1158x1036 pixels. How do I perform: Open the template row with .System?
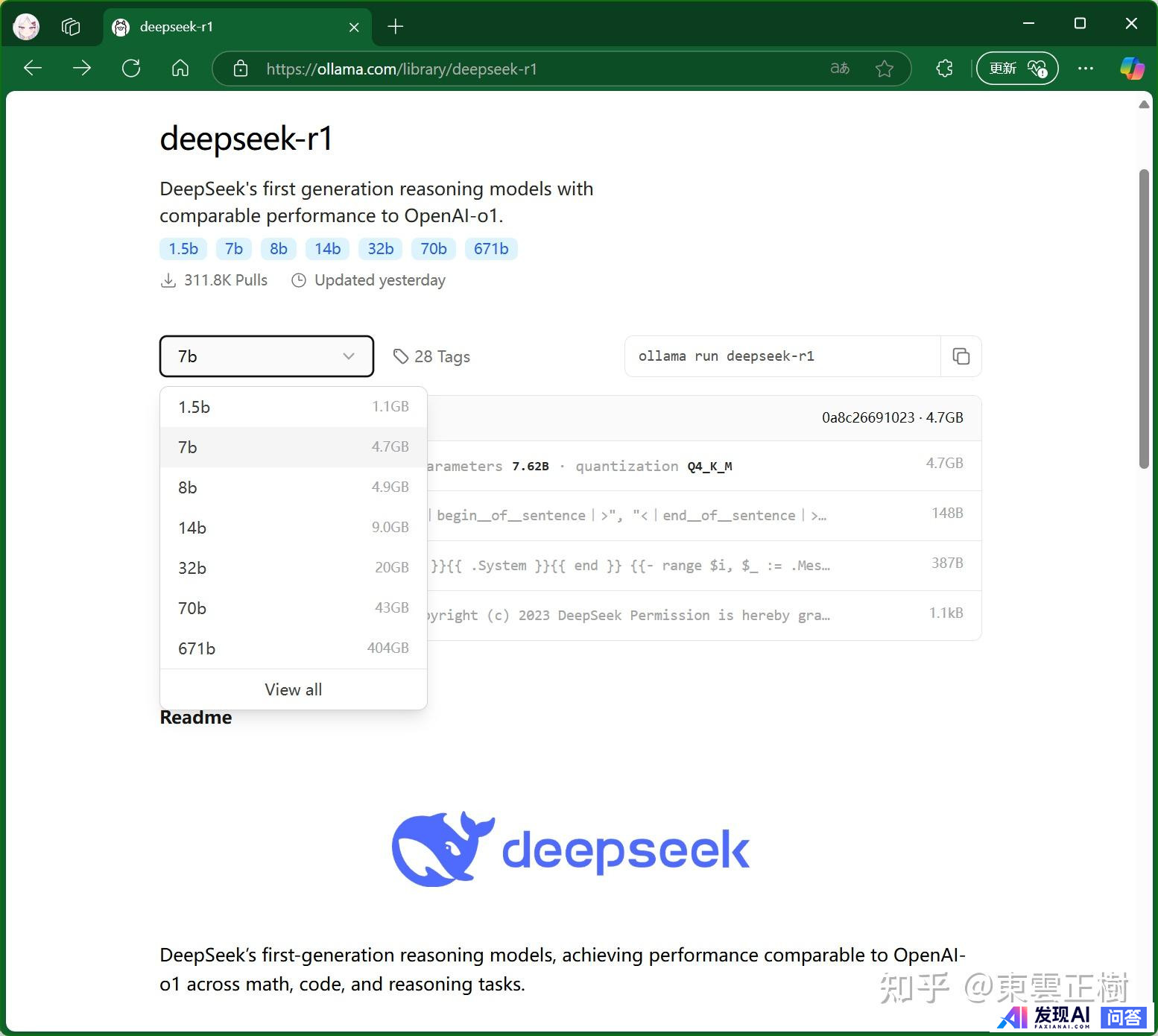[703, 566]
